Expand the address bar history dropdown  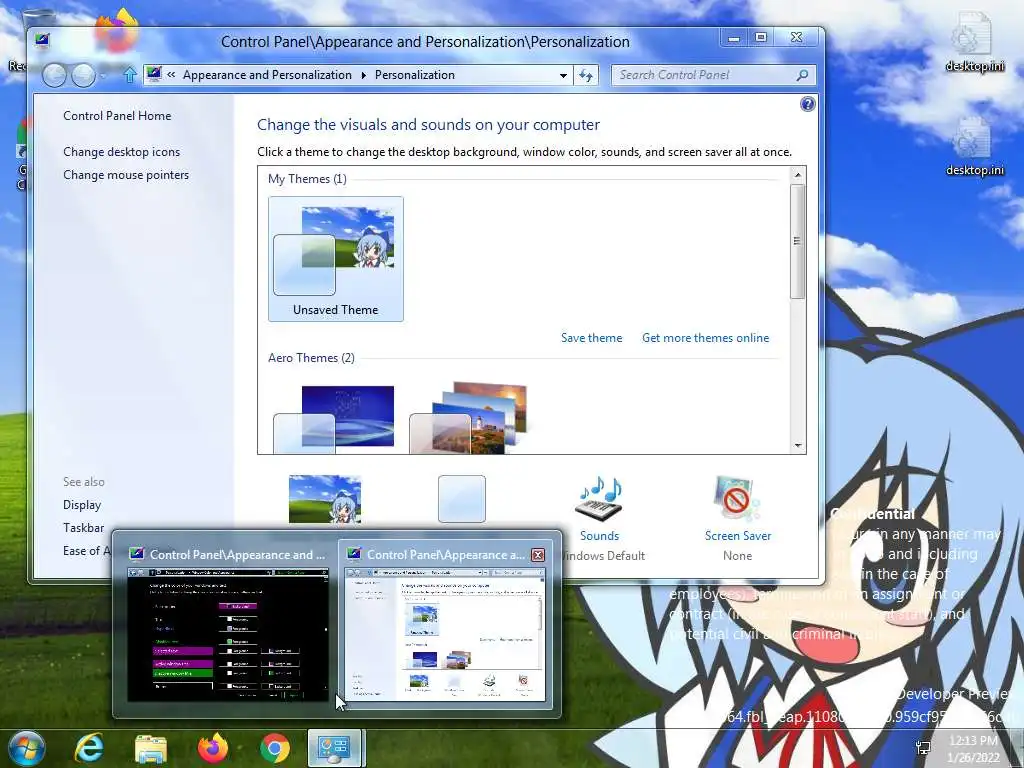[x=563, y=76]
